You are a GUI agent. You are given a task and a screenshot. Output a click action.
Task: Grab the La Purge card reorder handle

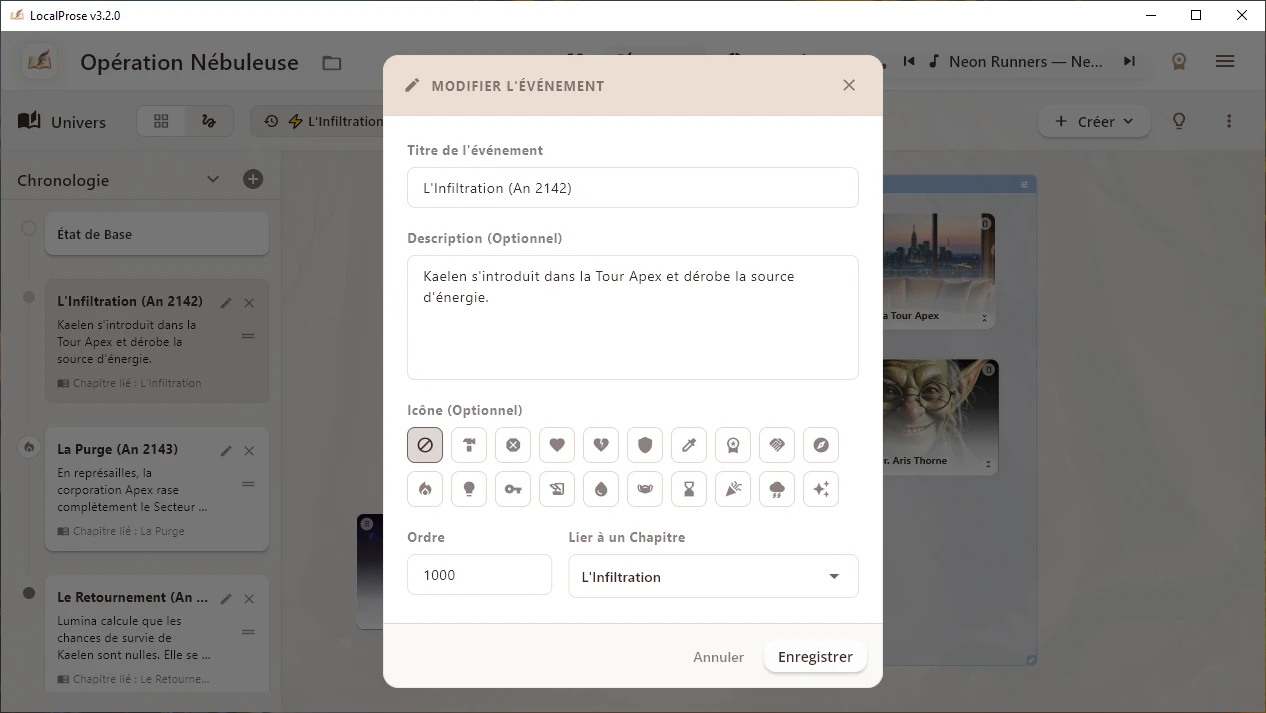(248, 484)
